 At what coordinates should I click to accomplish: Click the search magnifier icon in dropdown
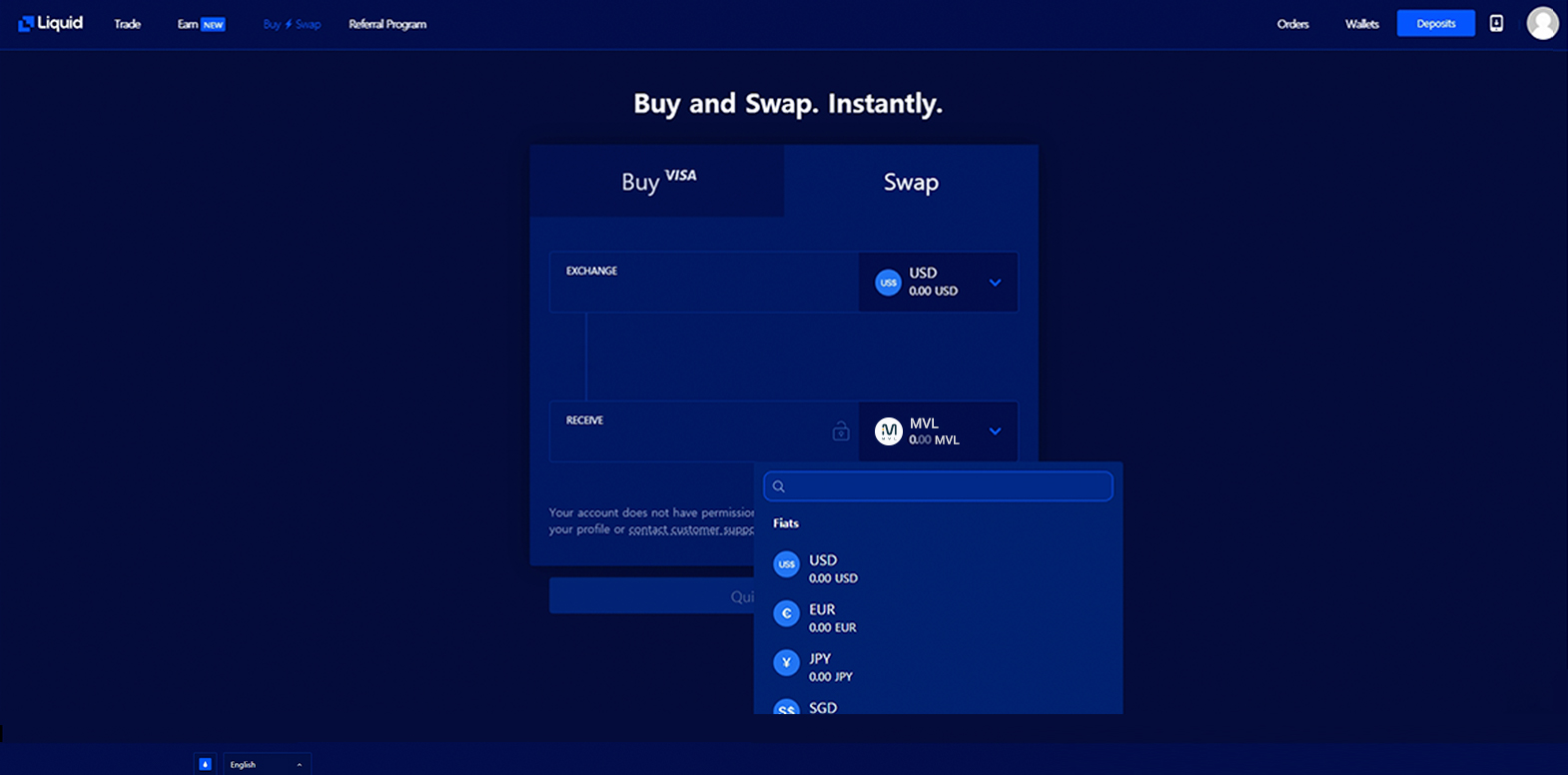click(779, 486)
